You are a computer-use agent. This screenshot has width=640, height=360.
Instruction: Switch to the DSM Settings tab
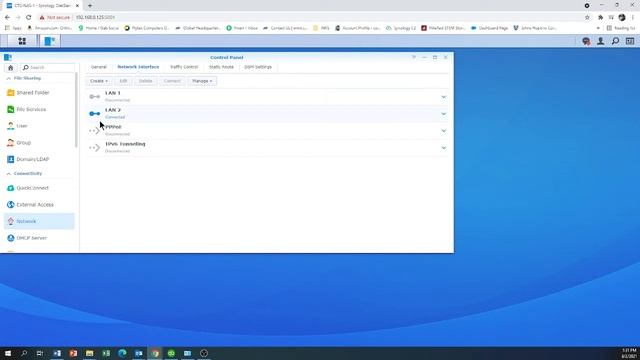(x=258, y=67)
